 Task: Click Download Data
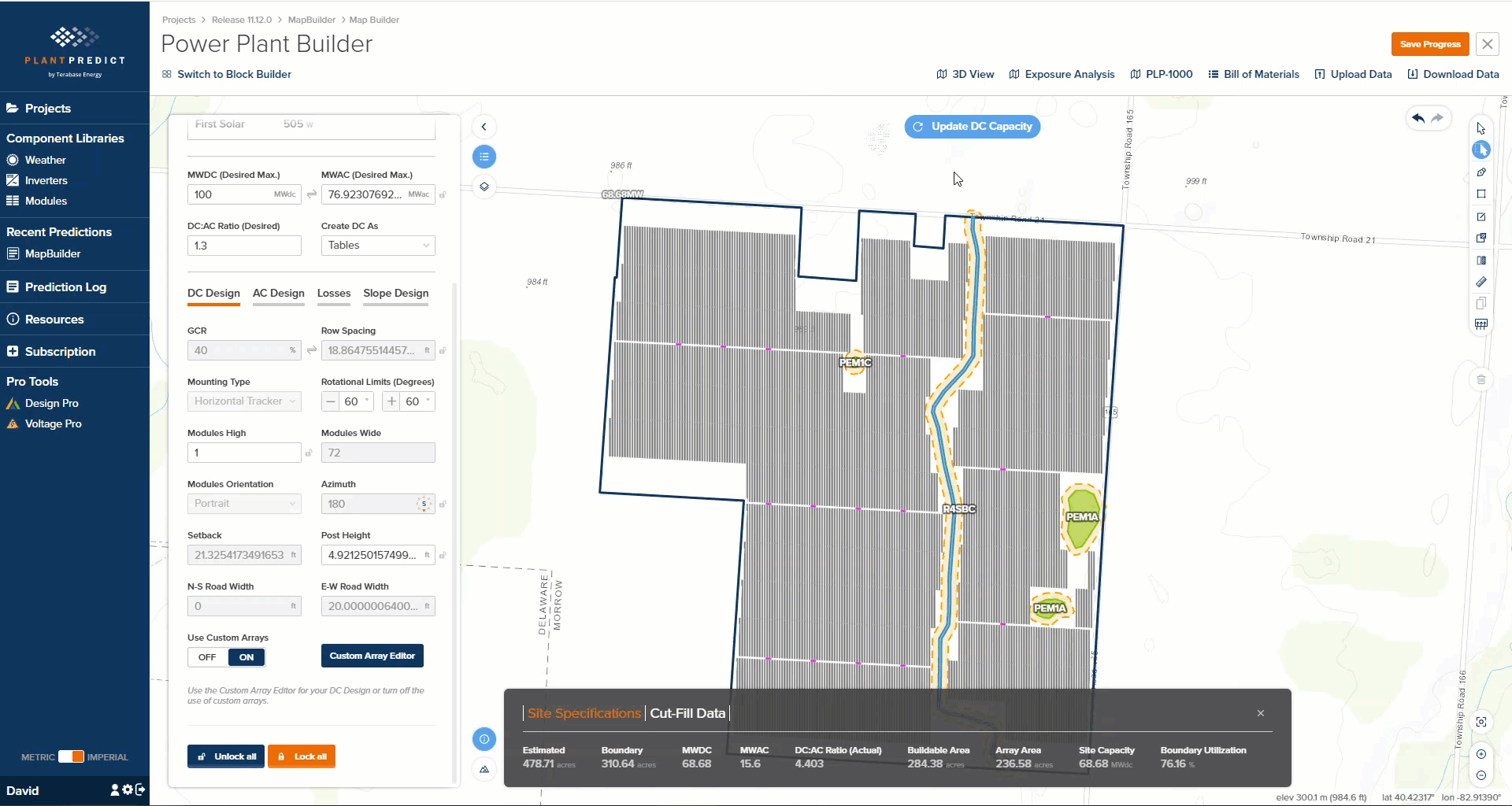[x=1453, y=74]
